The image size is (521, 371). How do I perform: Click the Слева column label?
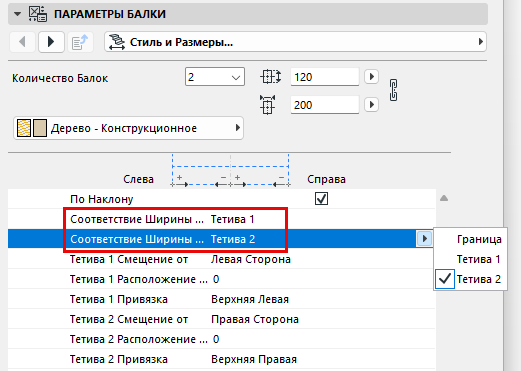click(138, 179)
